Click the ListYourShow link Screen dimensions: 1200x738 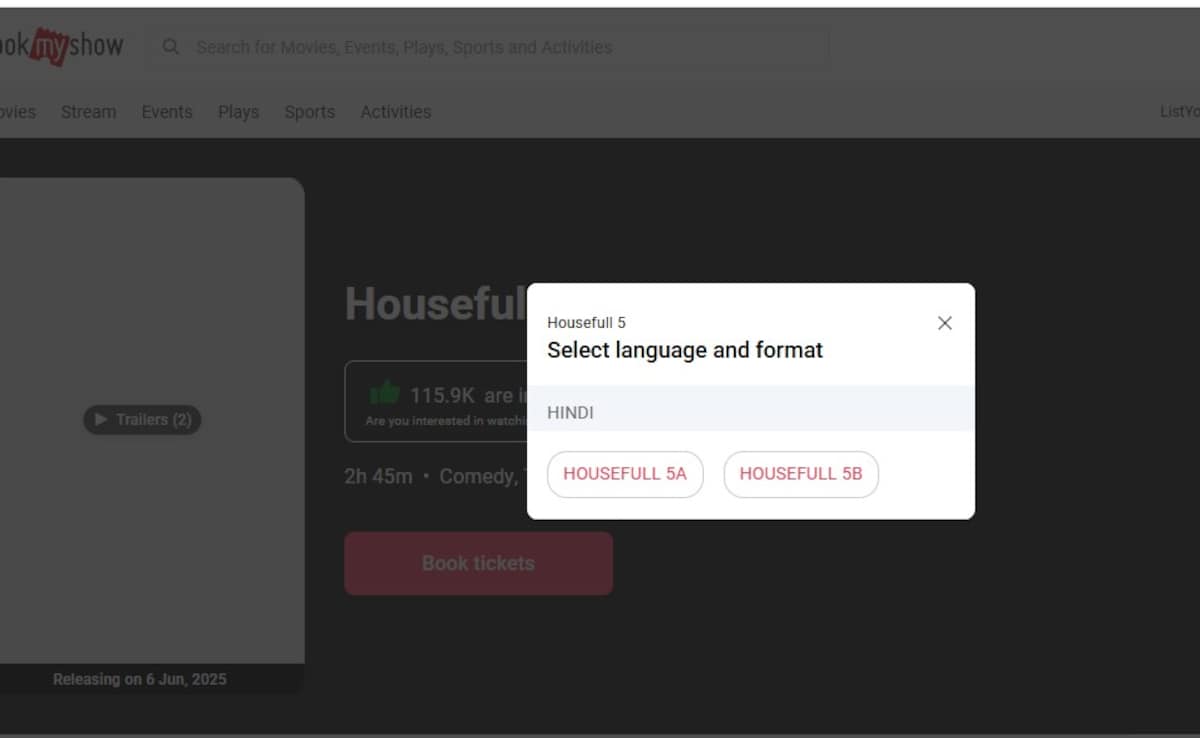click(1180, 112)
